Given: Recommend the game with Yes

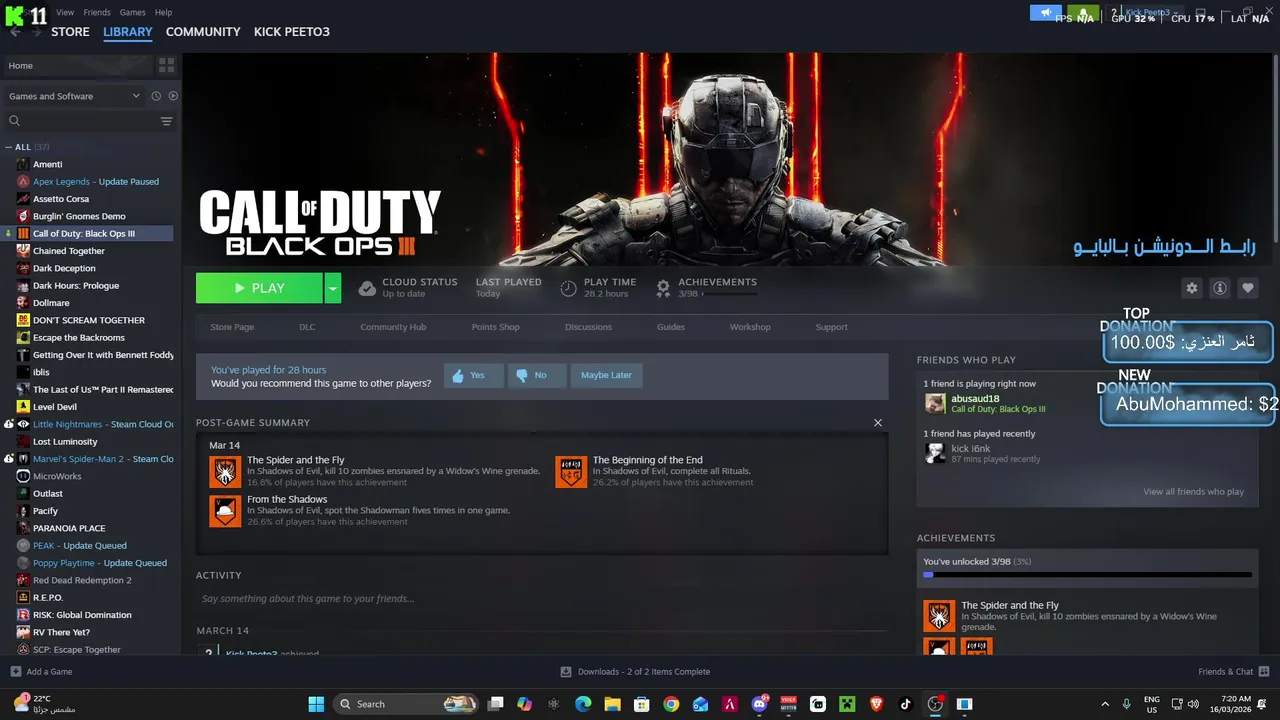Looking at the screenshot, I should coord(473,375).
